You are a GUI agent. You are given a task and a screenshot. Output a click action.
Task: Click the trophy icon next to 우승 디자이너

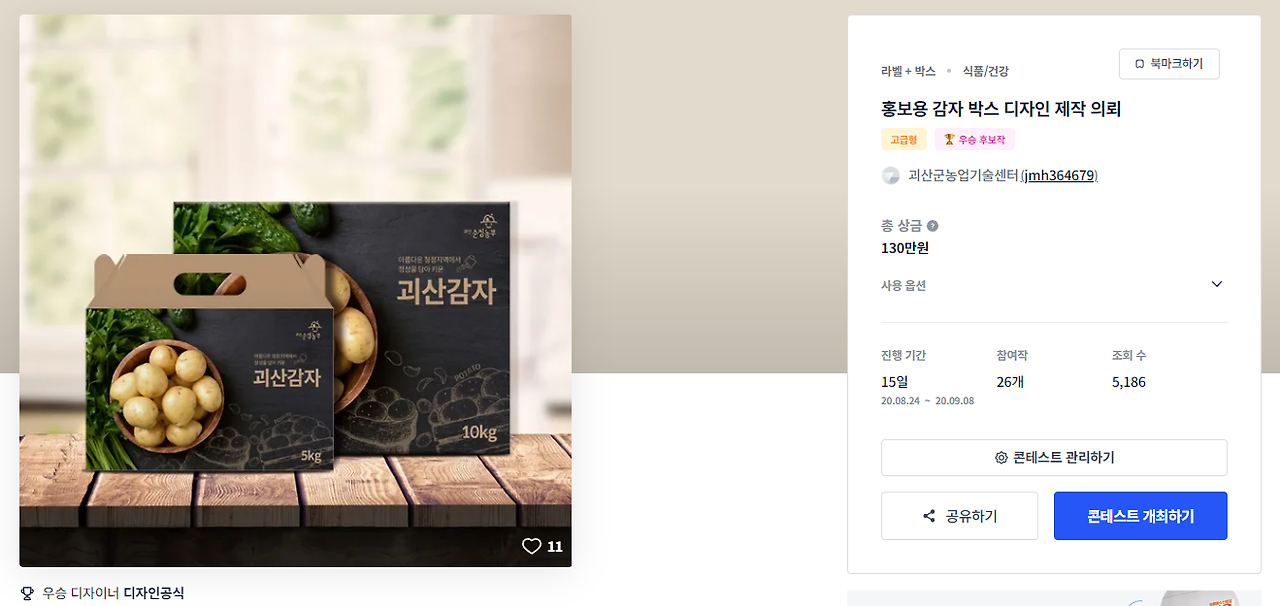(27, 593)
